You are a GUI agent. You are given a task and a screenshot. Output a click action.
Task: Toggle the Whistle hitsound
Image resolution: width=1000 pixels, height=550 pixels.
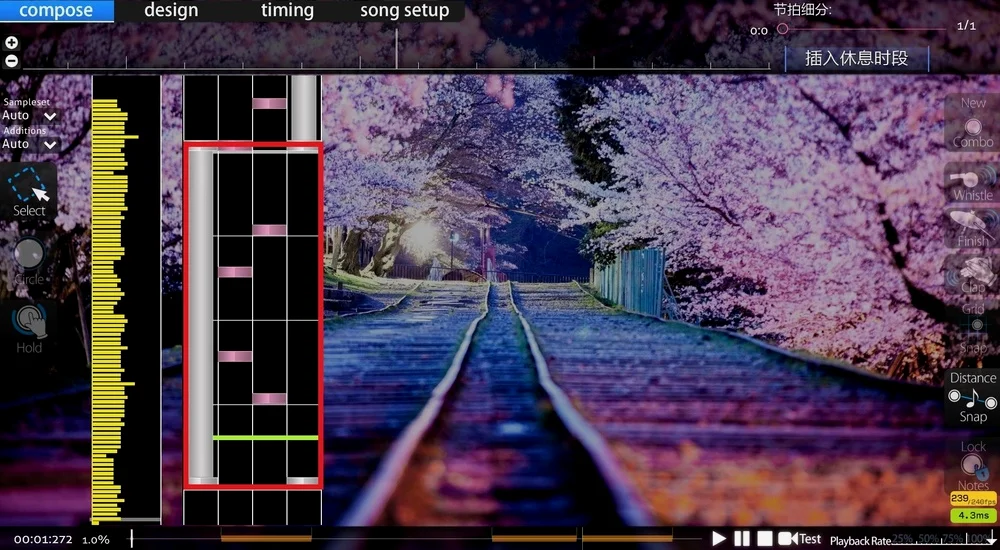pyautogui.click(x=973, y=183)
